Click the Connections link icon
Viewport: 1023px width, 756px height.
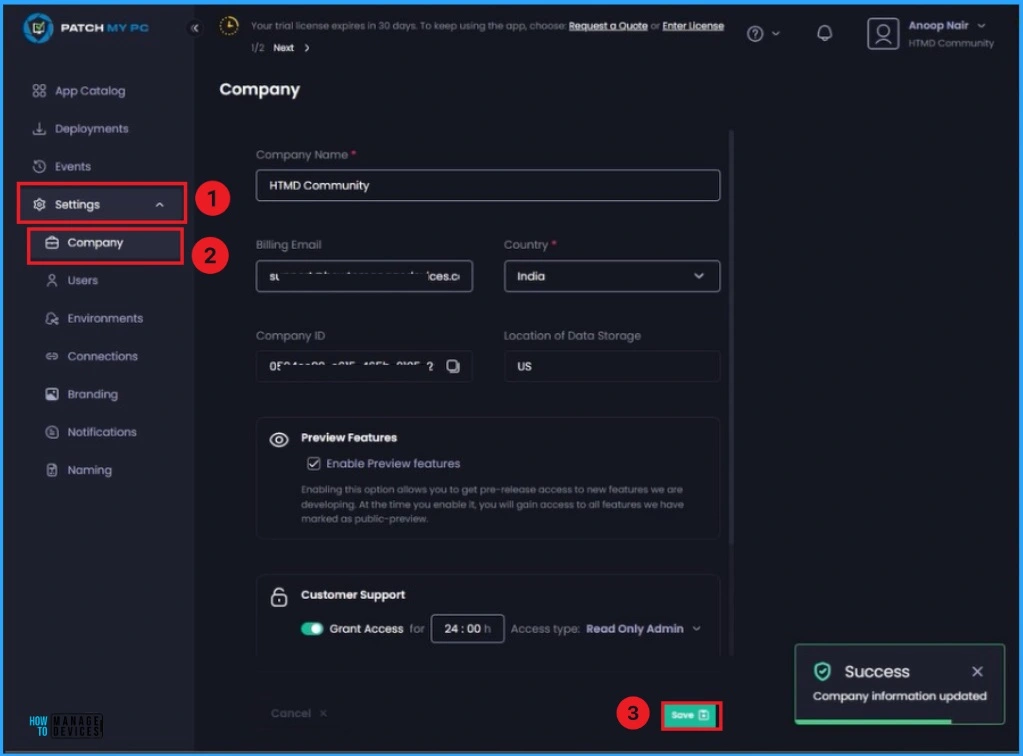pos(52,356)
